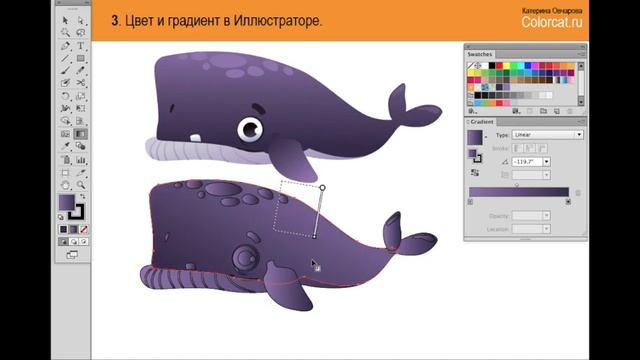Select the Shape Builder tool

[x=65, y=121]
